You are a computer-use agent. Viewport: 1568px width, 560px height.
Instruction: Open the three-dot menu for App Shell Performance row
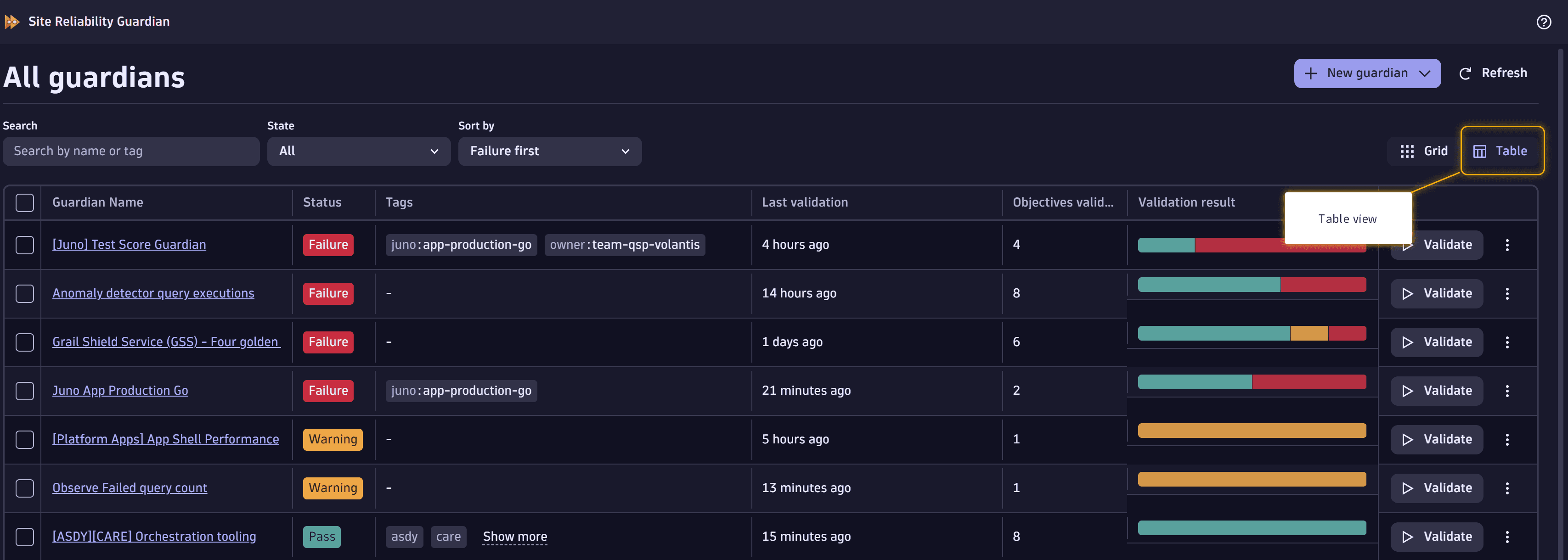click(x=1507, y=440)
